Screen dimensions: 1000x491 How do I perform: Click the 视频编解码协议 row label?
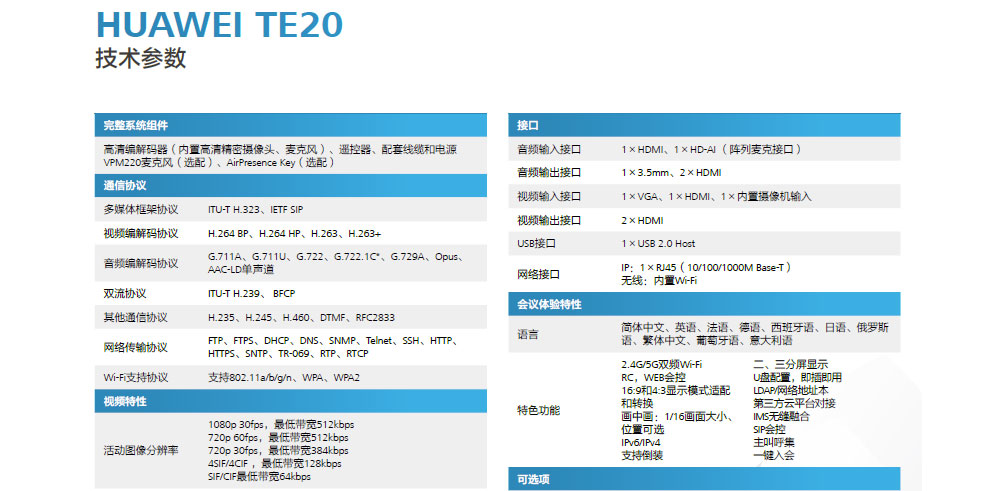[140, 233]
